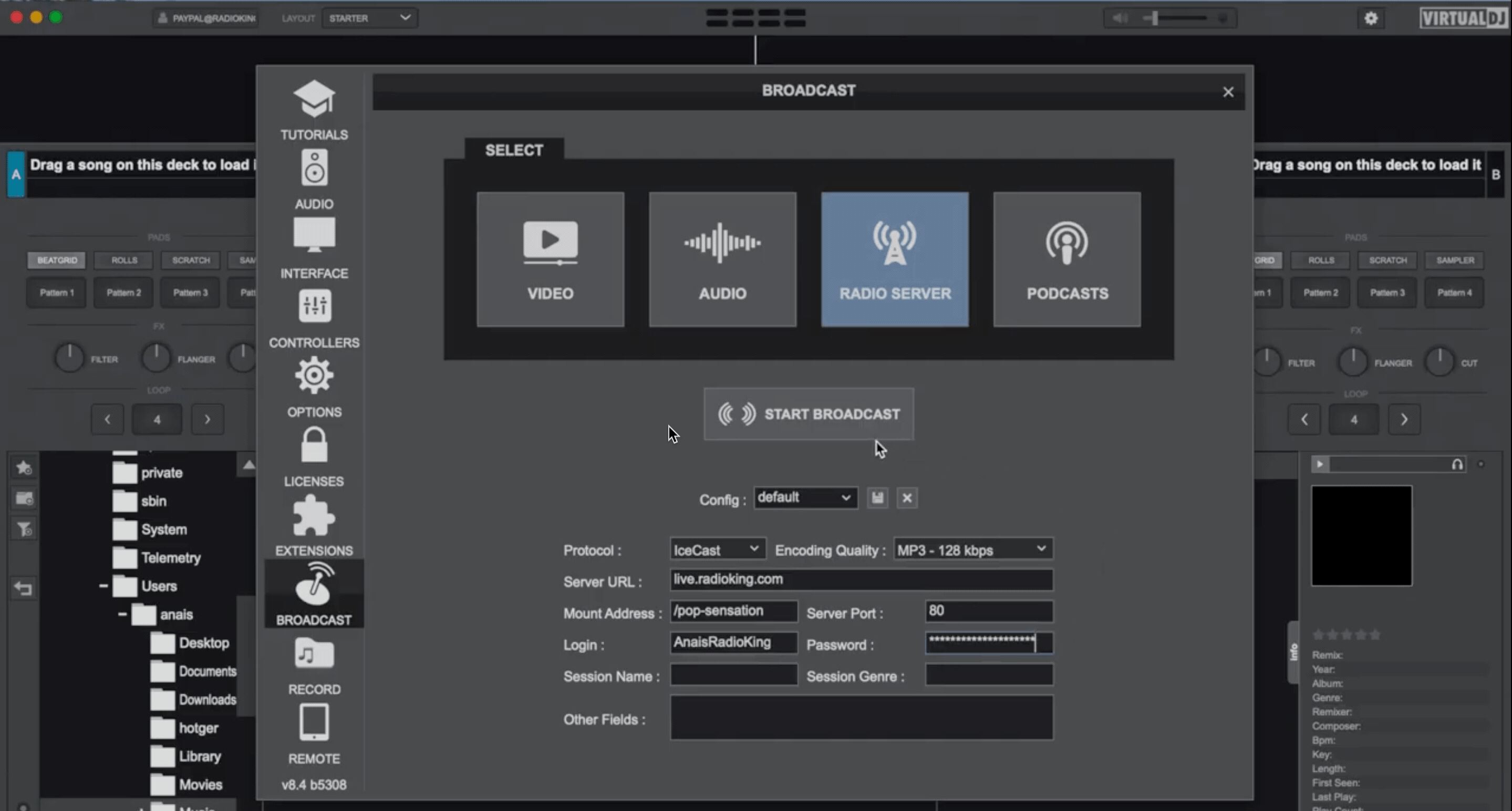
Task: Click the Start Broadcast button
Action: tap(809, 414)
